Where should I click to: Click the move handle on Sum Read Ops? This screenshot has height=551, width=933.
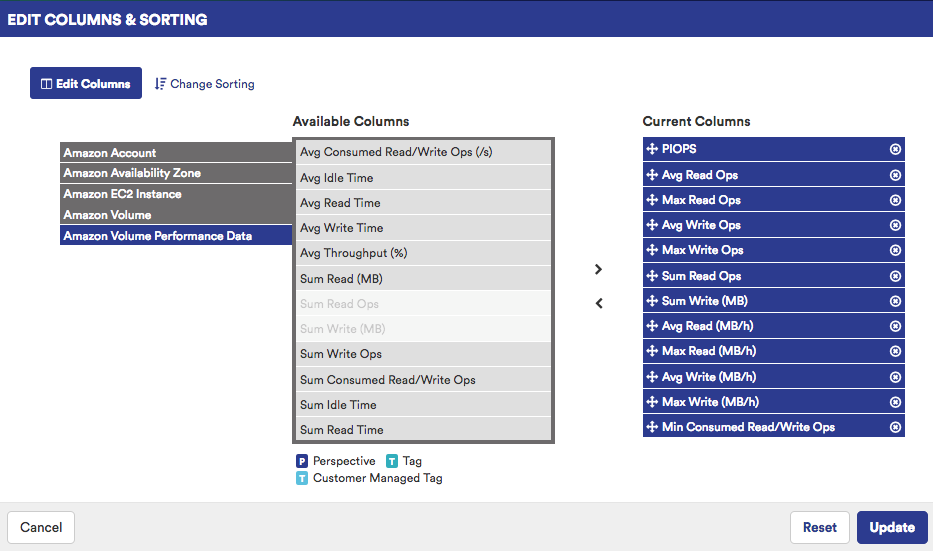652,276
